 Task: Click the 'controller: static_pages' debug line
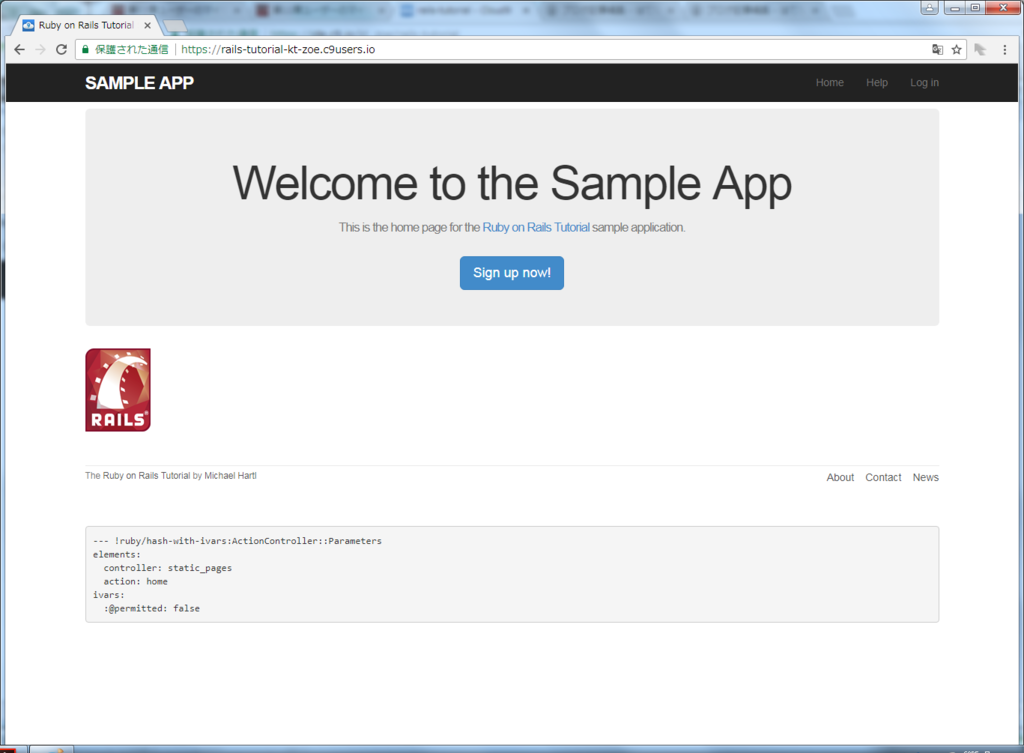coord(167,568)
